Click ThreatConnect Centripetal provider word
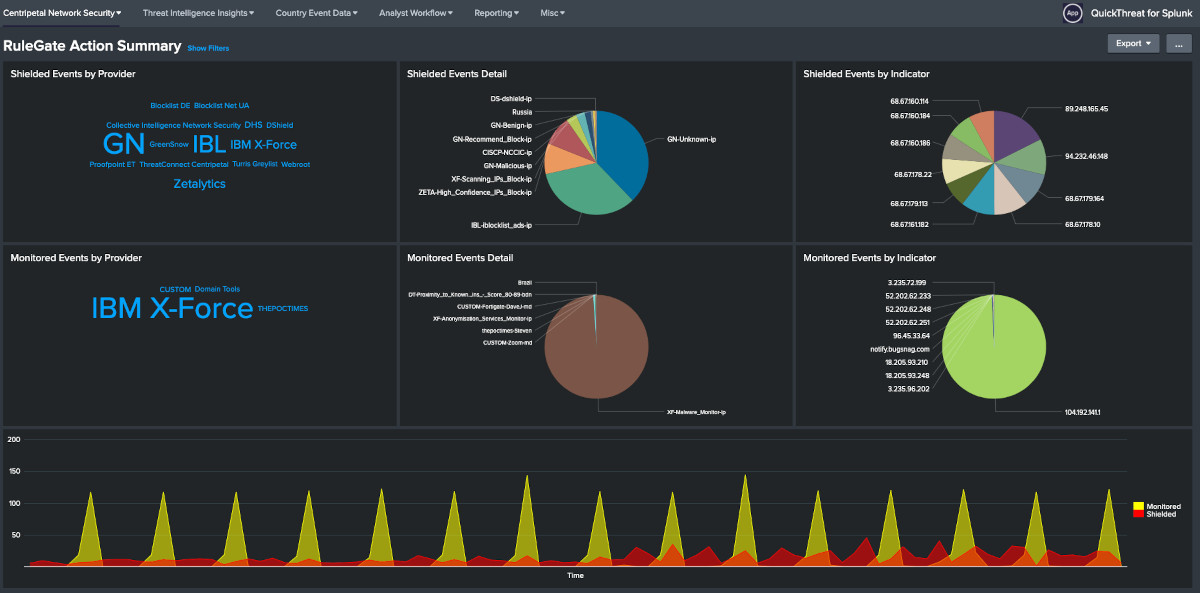Image resolution: width=1200 pixels, height=593 pixels. (x=184, y=164)
